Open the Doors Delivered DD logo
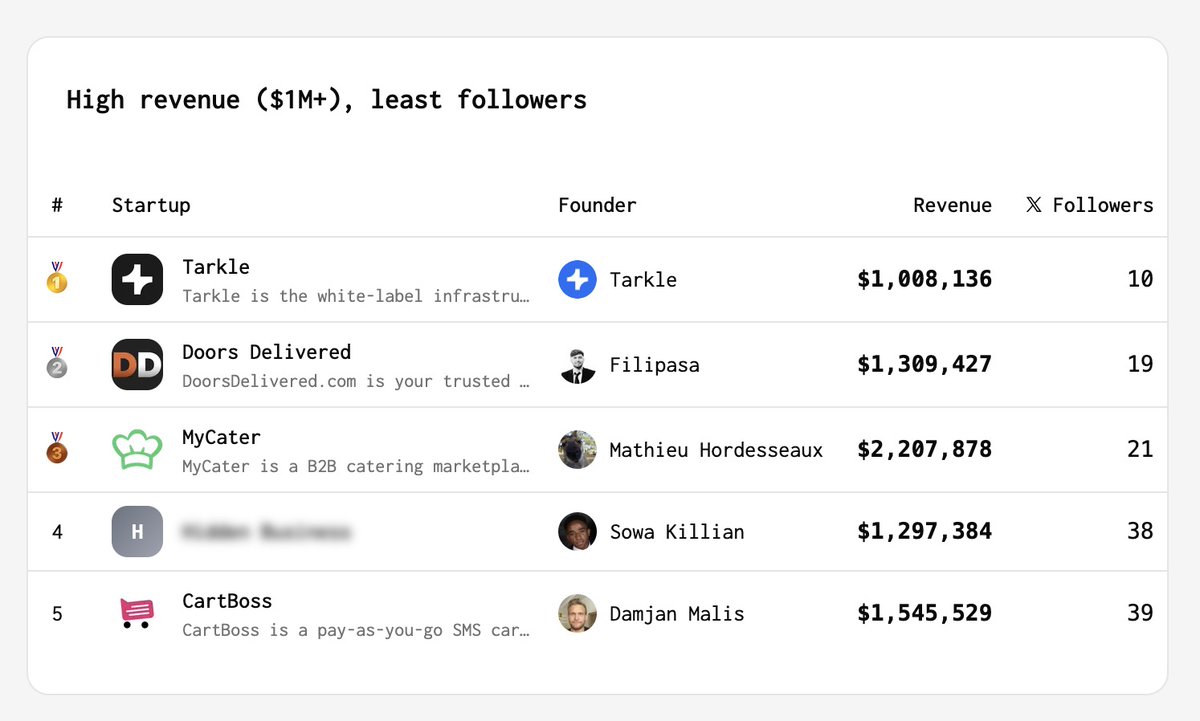This screenshot has height=721, width=1200. (x=137, y=365)
